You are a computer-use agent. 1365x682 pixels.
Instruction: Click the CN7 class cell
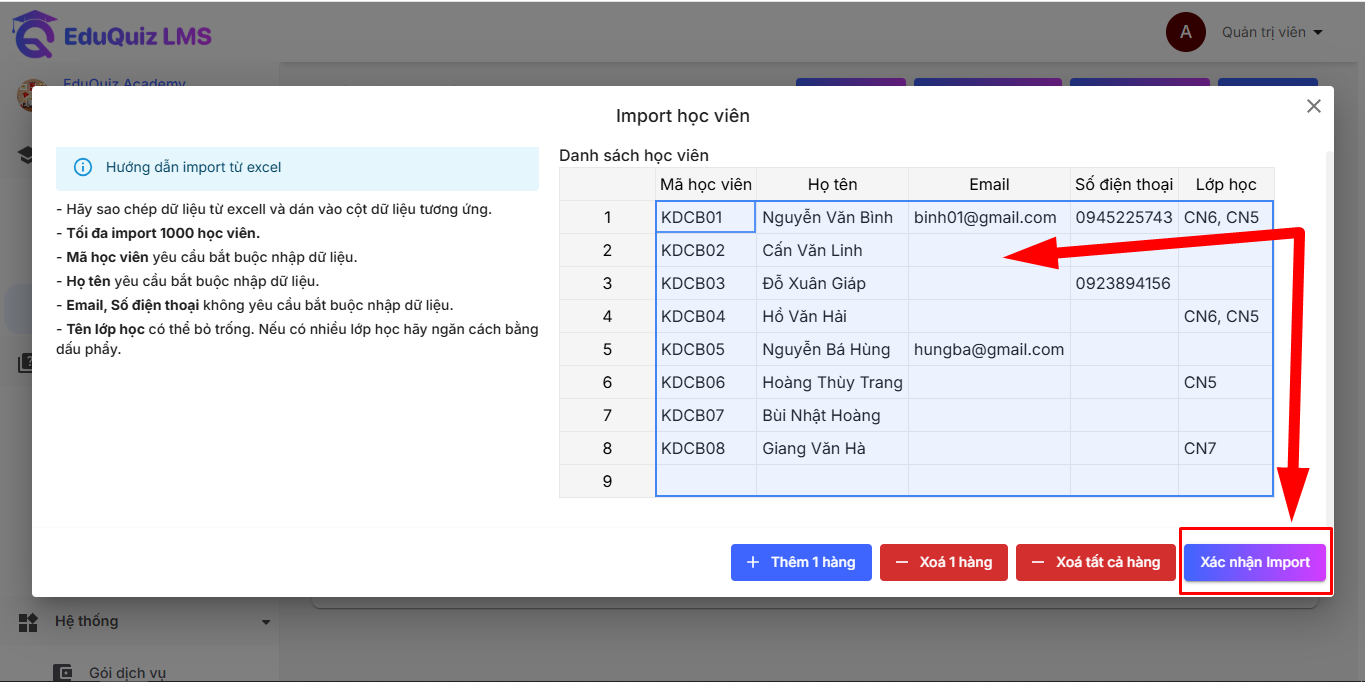pos(1226,448)
